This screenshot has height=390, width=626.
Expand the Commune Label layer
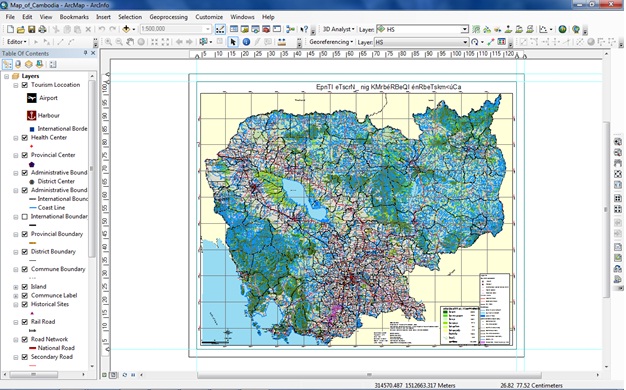click(16, 296)
